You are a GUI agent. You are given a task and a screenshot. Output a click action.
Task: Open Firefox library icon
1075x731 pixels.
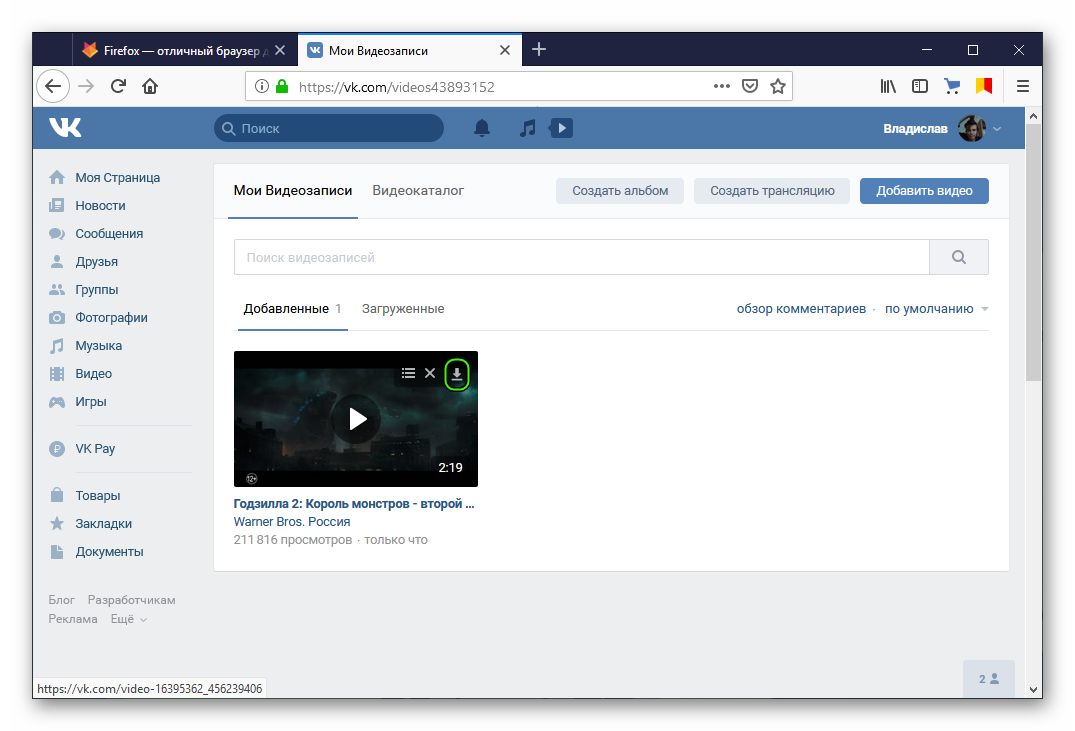888,86
